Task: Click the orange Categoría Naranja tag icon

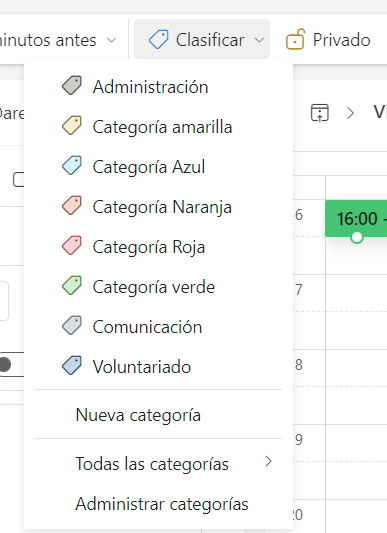Action: [x=72, y=206]
